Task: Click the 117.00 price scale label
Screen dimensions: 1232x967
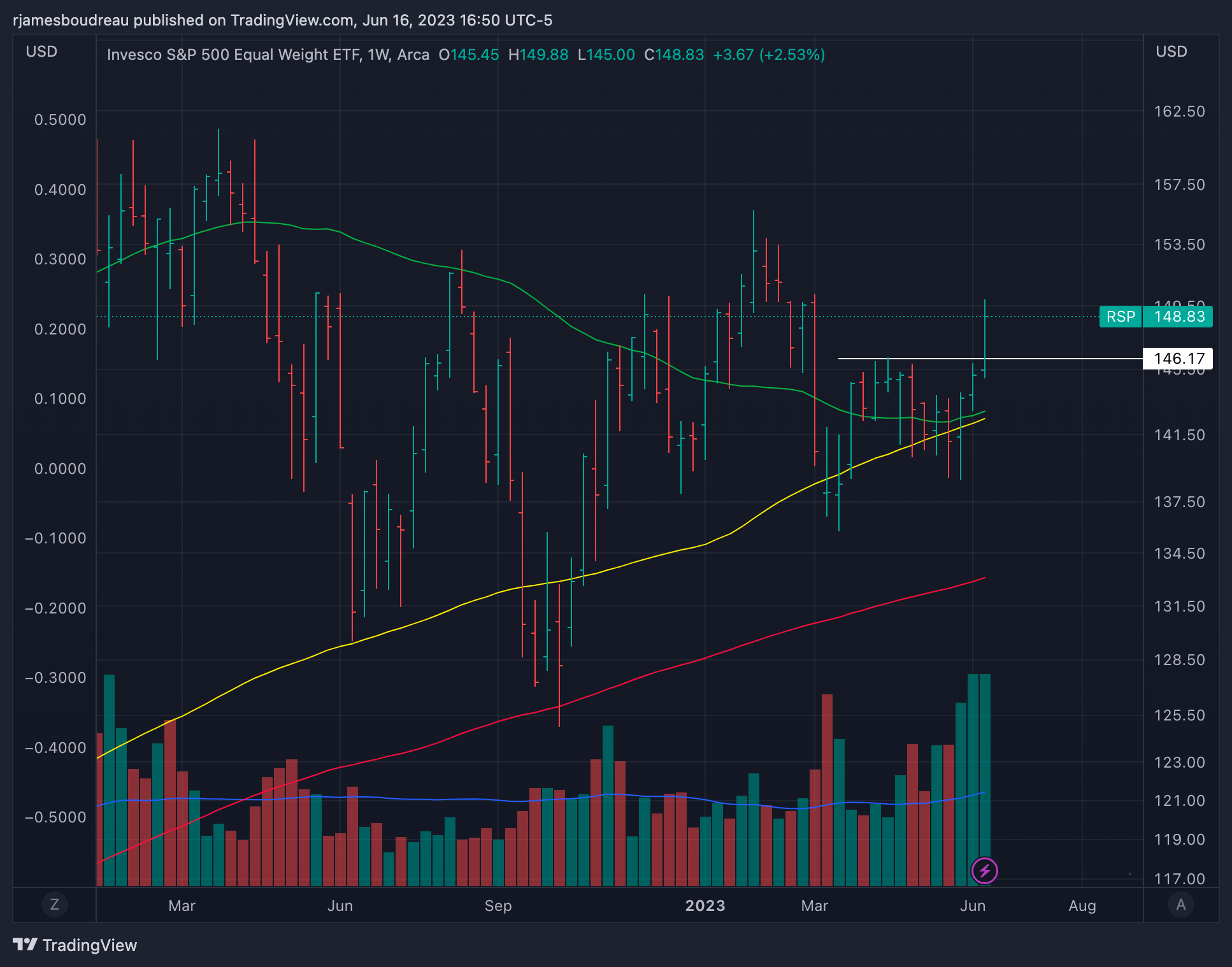Action: 1179,878
